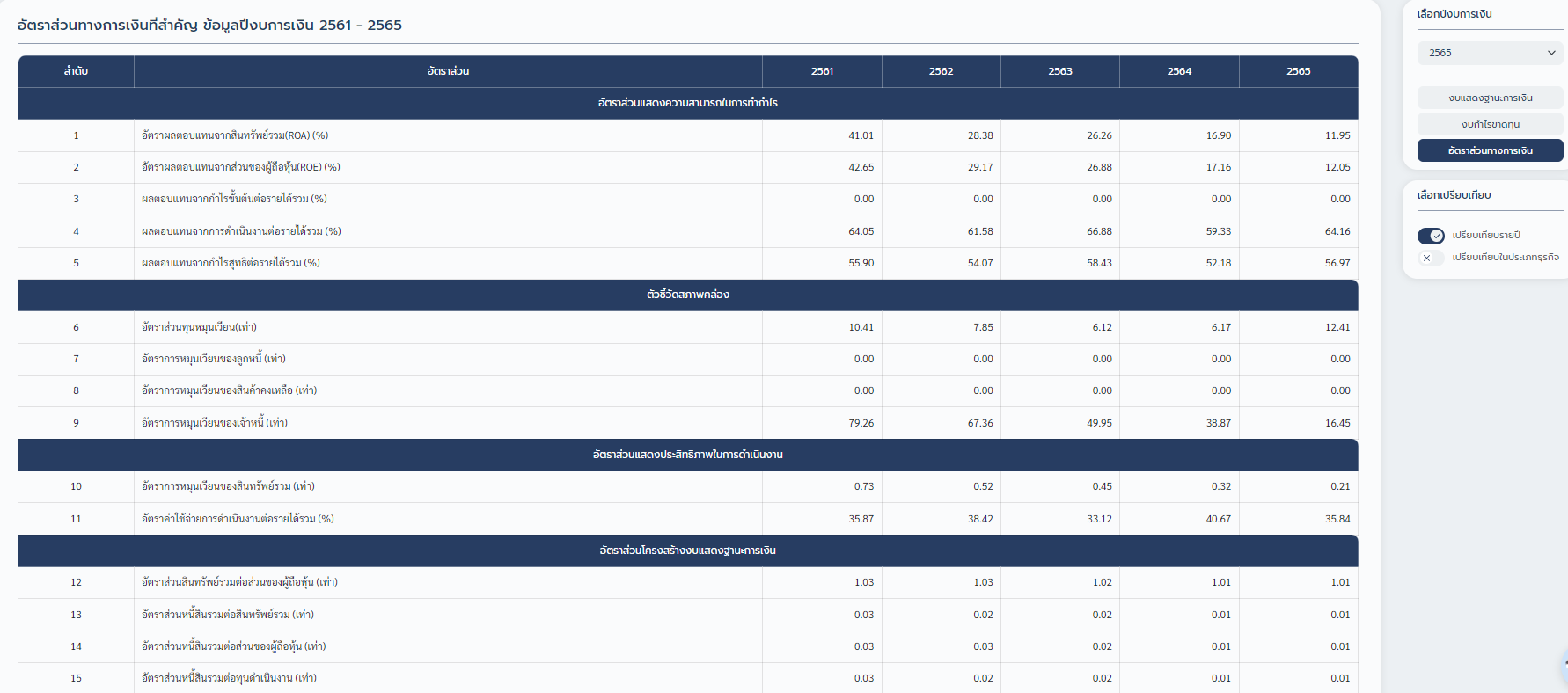Click the อัตราส่วน column header
The height and width of the screenshot is (693, 1568).
pyautogui.click(x=448, y=71)
